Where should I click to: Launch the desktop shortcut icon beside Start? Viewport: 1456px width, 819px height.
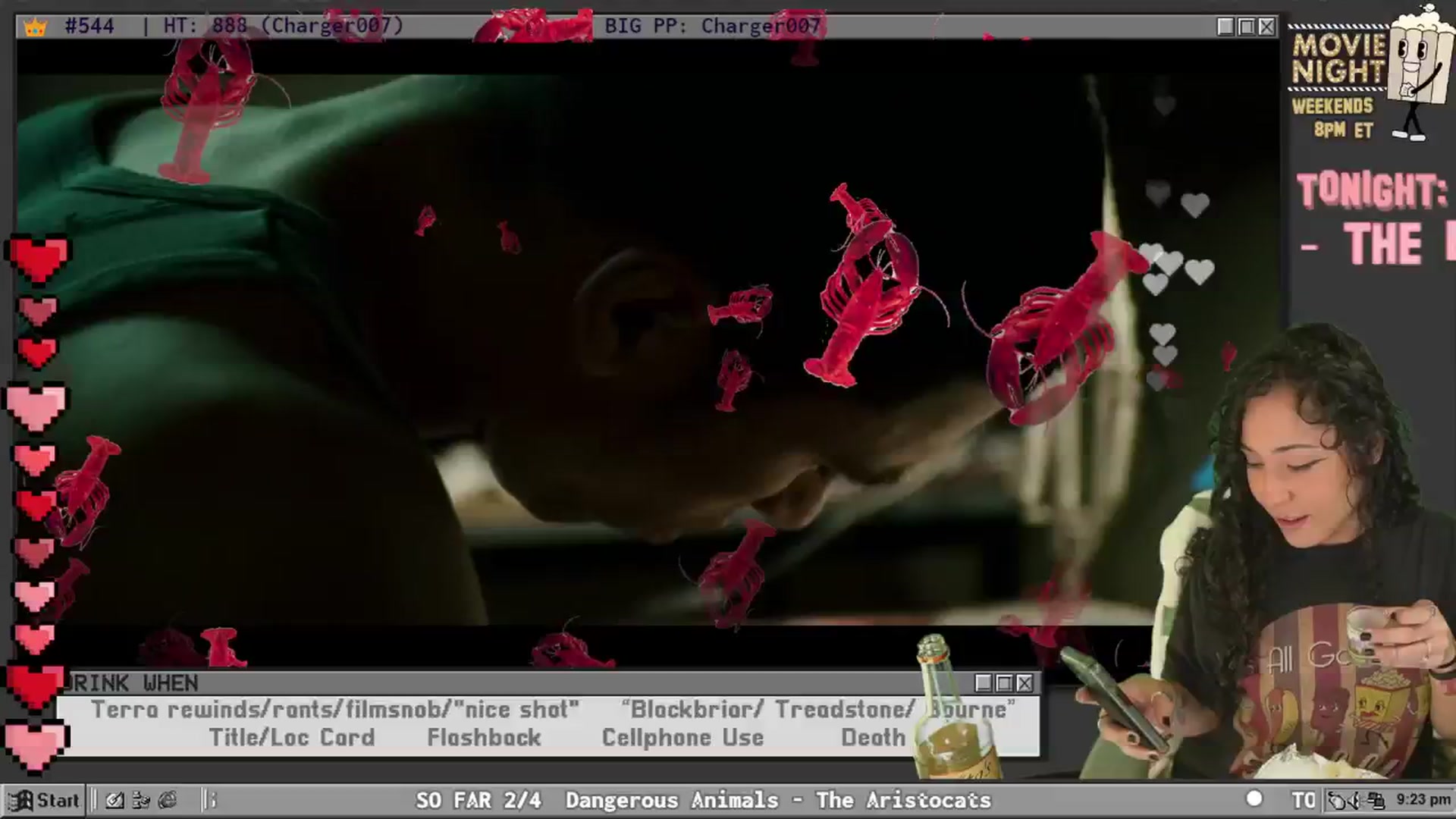115,800
